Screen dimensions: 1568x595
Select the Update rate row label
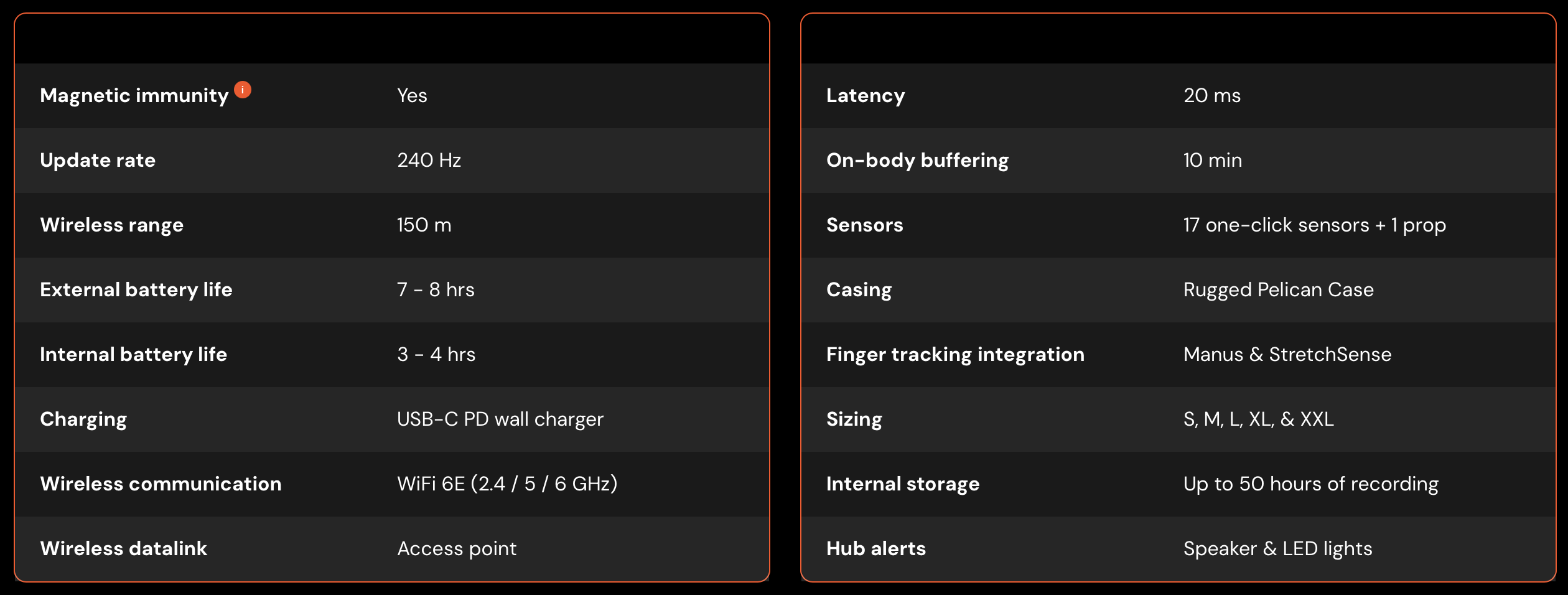click(x=98, y=161)
